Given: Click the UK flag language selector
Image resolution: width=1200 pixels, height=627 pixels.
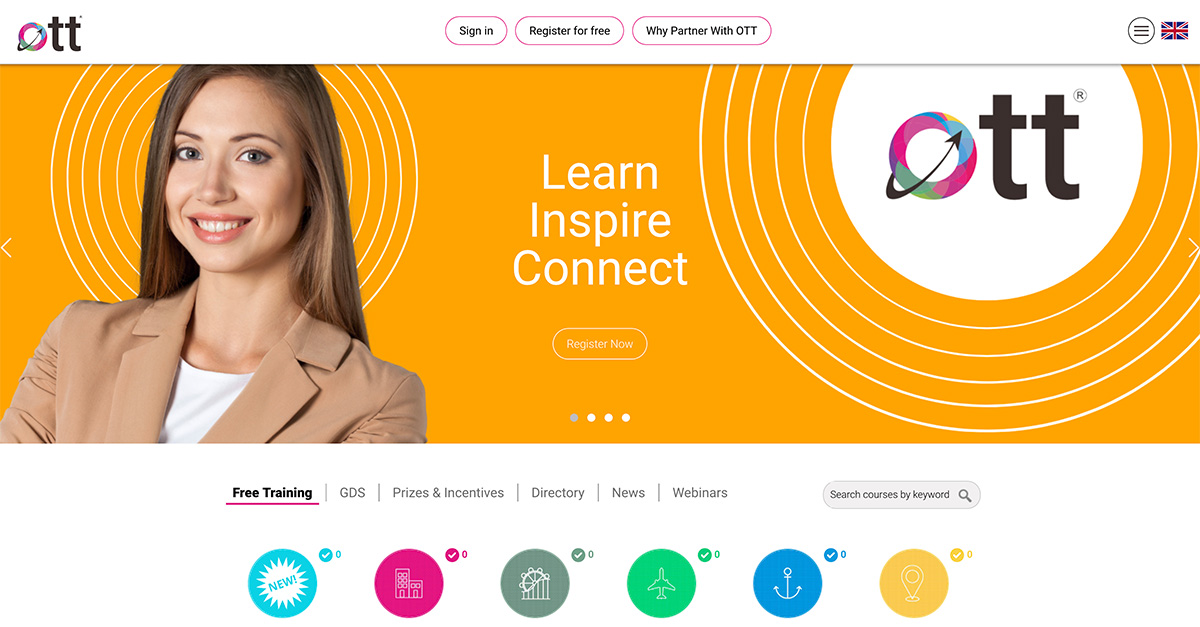Looking at the screenshot, I should (x=1174, y=31).
